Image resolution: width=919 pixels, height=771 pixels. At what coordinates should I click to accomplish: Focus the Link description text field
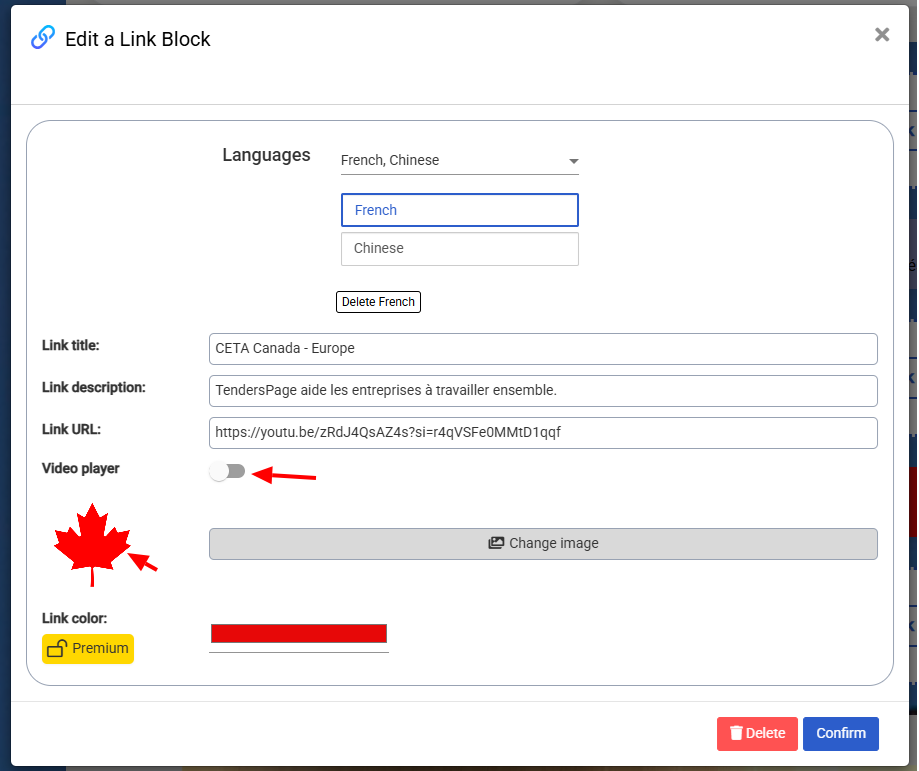542,391
